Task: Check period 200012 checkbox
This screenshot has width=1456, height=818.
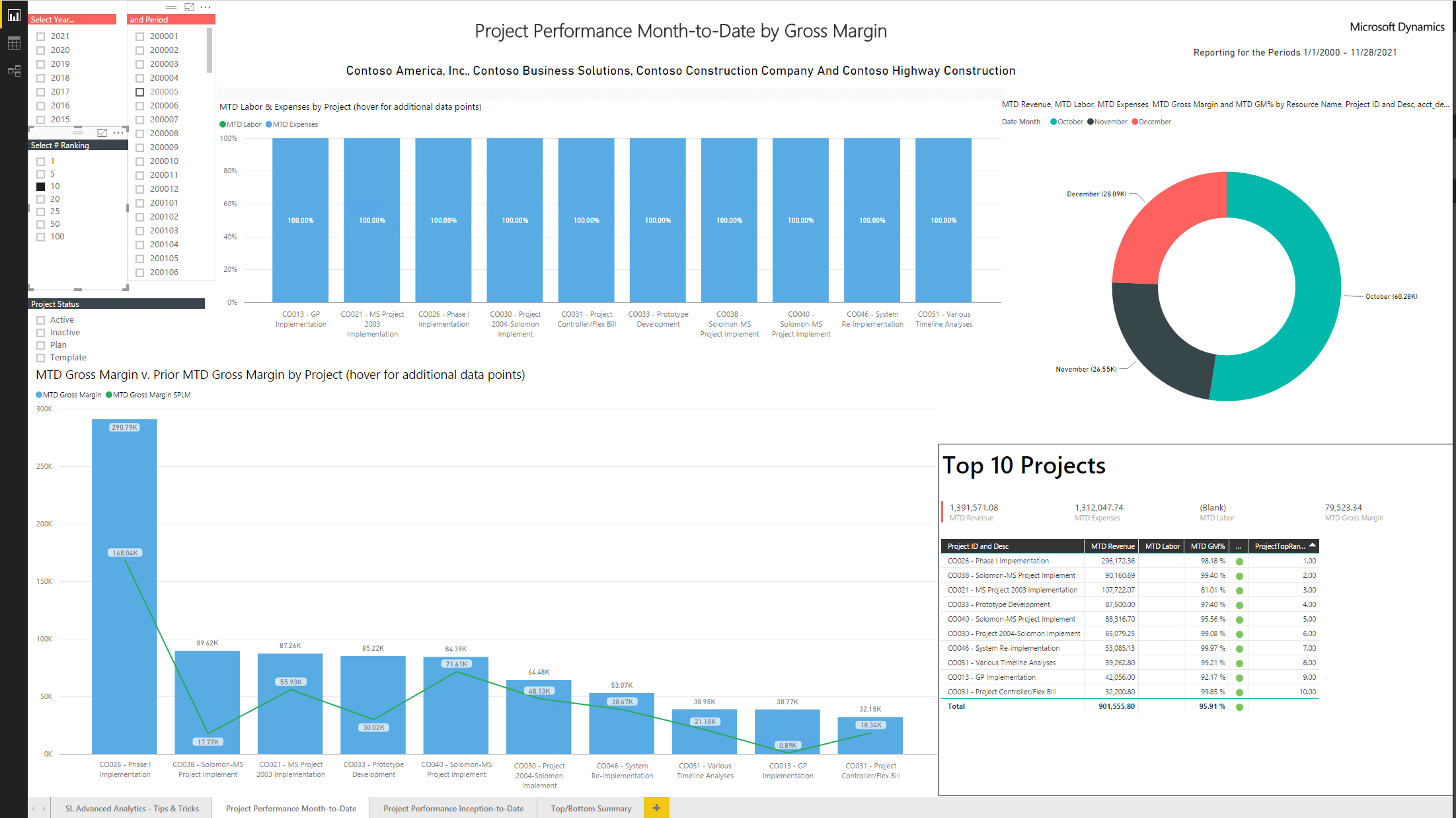Action: [x=139, y=189]
